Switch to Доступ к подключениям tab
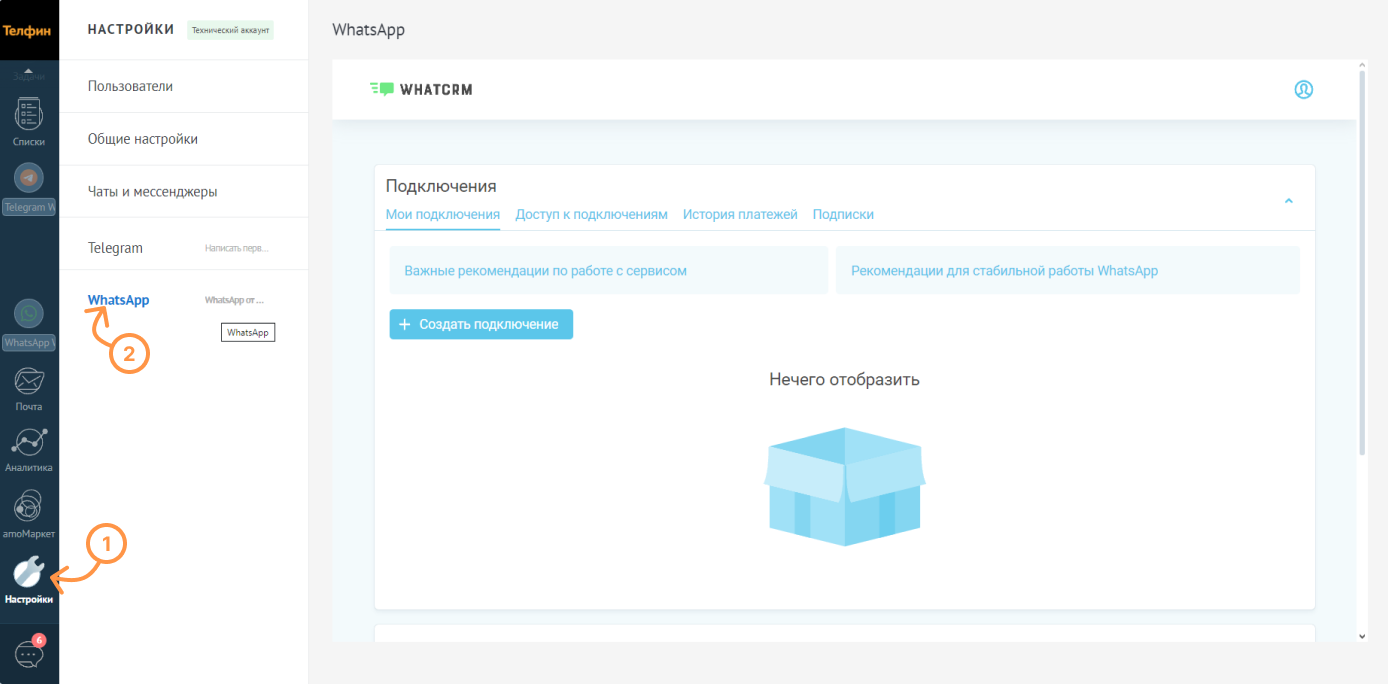1388x684 pixels. 591,214
